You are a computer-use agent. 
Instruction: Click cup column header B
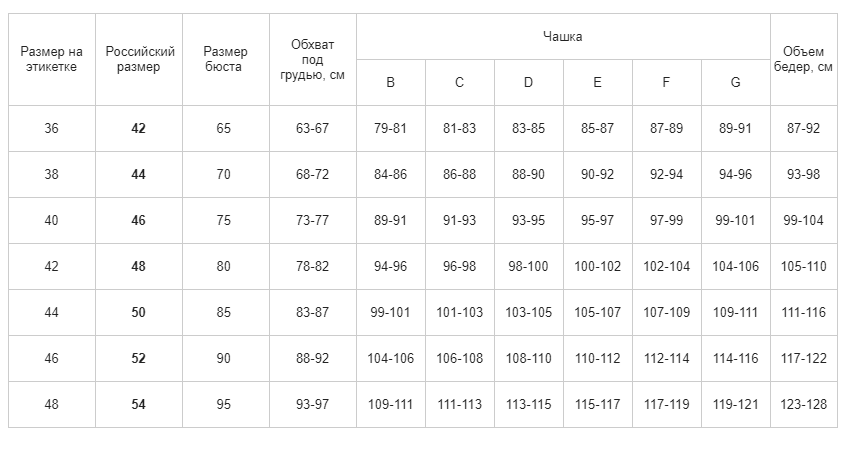click(391, 82)
